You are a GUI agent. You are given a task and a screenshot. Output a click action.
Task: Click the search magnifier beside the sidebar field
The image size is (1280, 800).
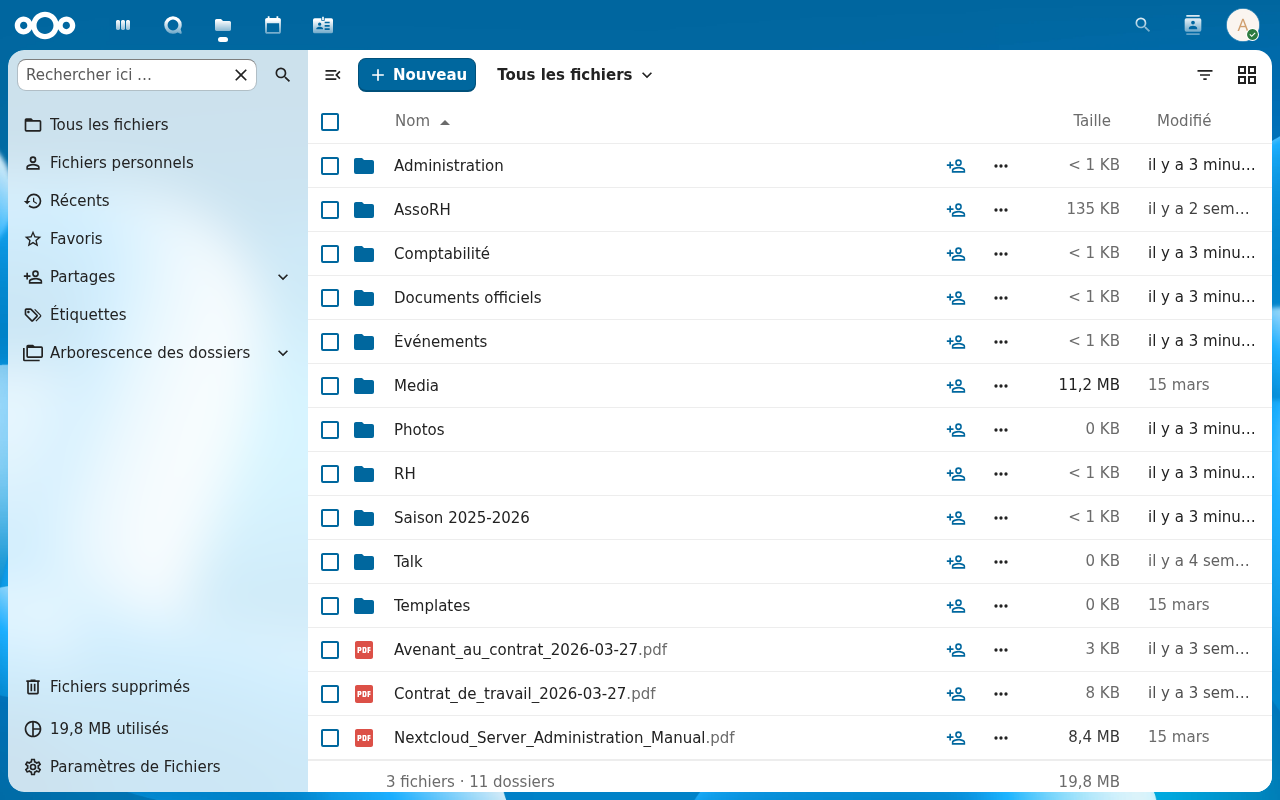(283, 75)
